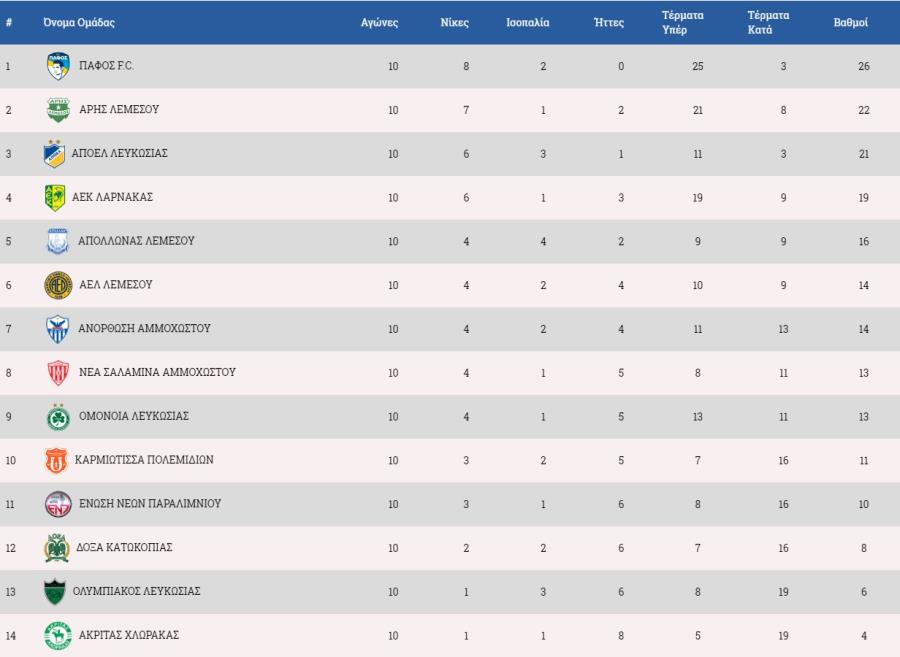
Task: Open the ΑΕΚ ΛΑΡΝΑΚΑΣ team name
Action: point(112,197)
